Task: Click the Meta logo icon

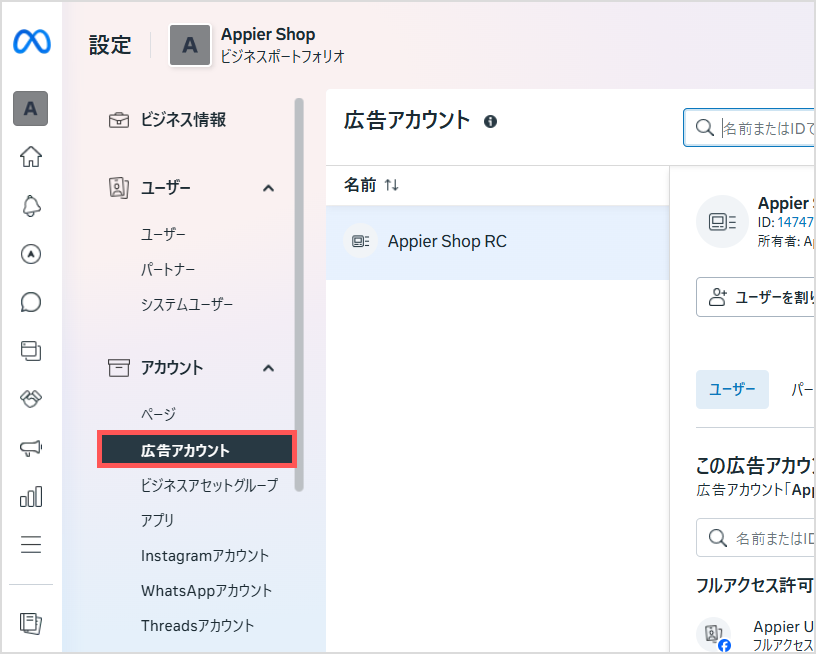Action: [32, 42]
